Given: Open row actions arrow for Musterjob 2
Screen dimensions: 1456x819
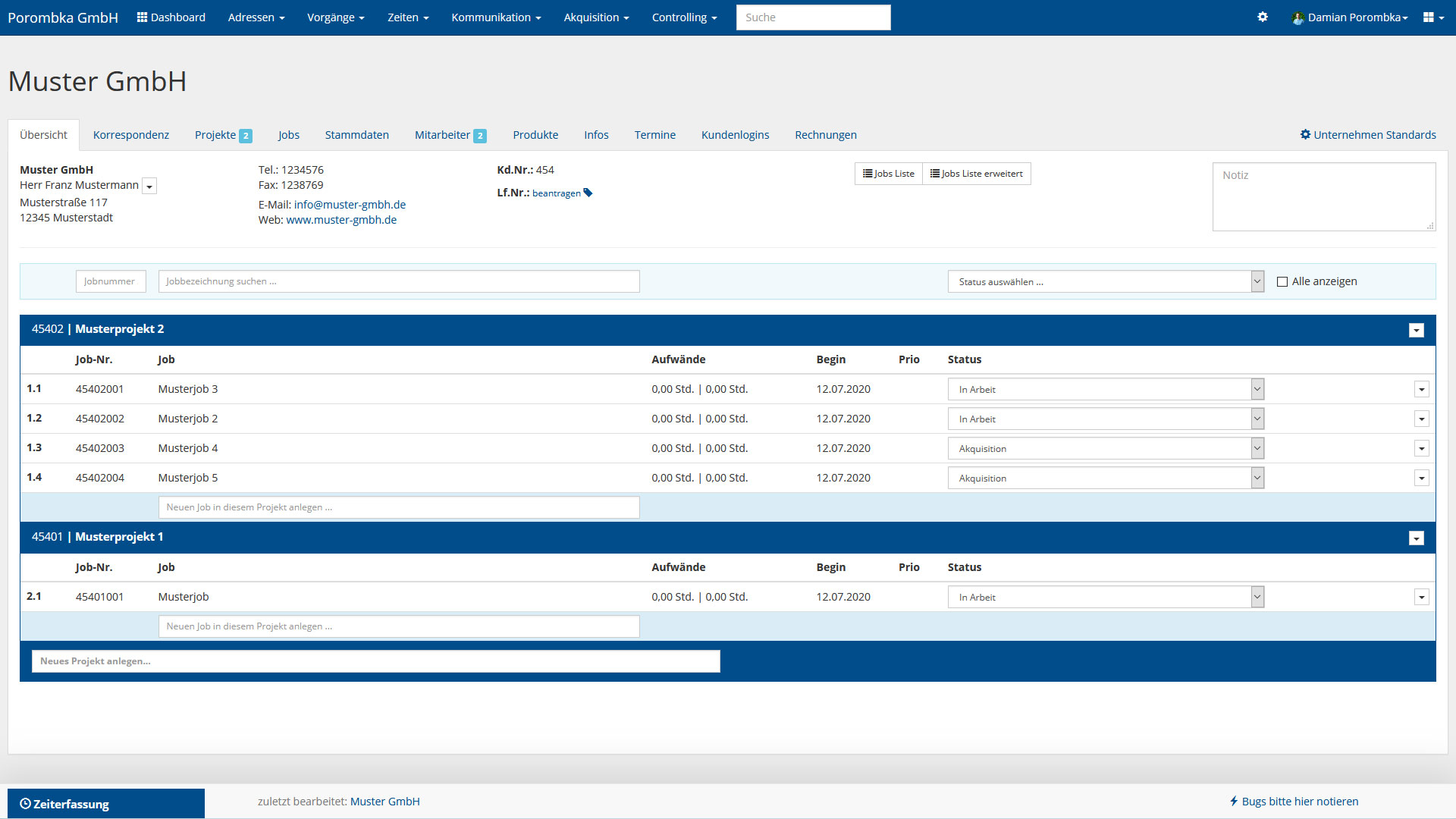Looking at the screenshot, I should click(1422, 419).
